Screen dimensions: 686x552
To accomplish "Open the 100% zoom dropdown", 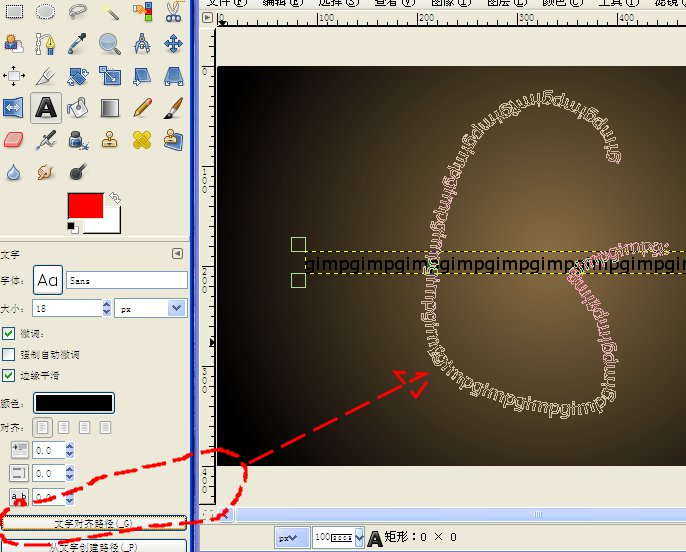I will click(359, 537).
